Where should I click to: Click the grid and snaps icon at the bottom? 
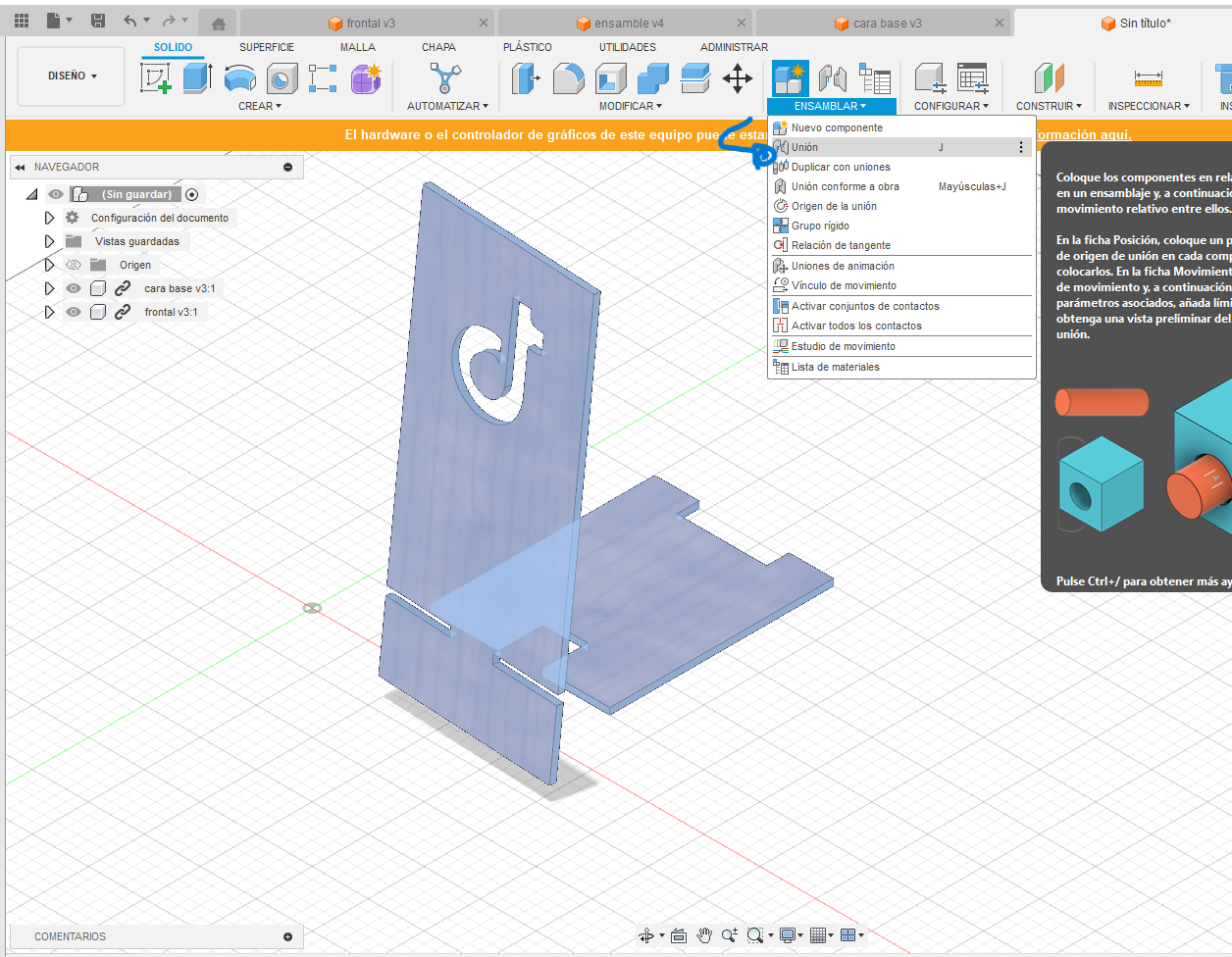pyautogui.click(x=819, y=935)
